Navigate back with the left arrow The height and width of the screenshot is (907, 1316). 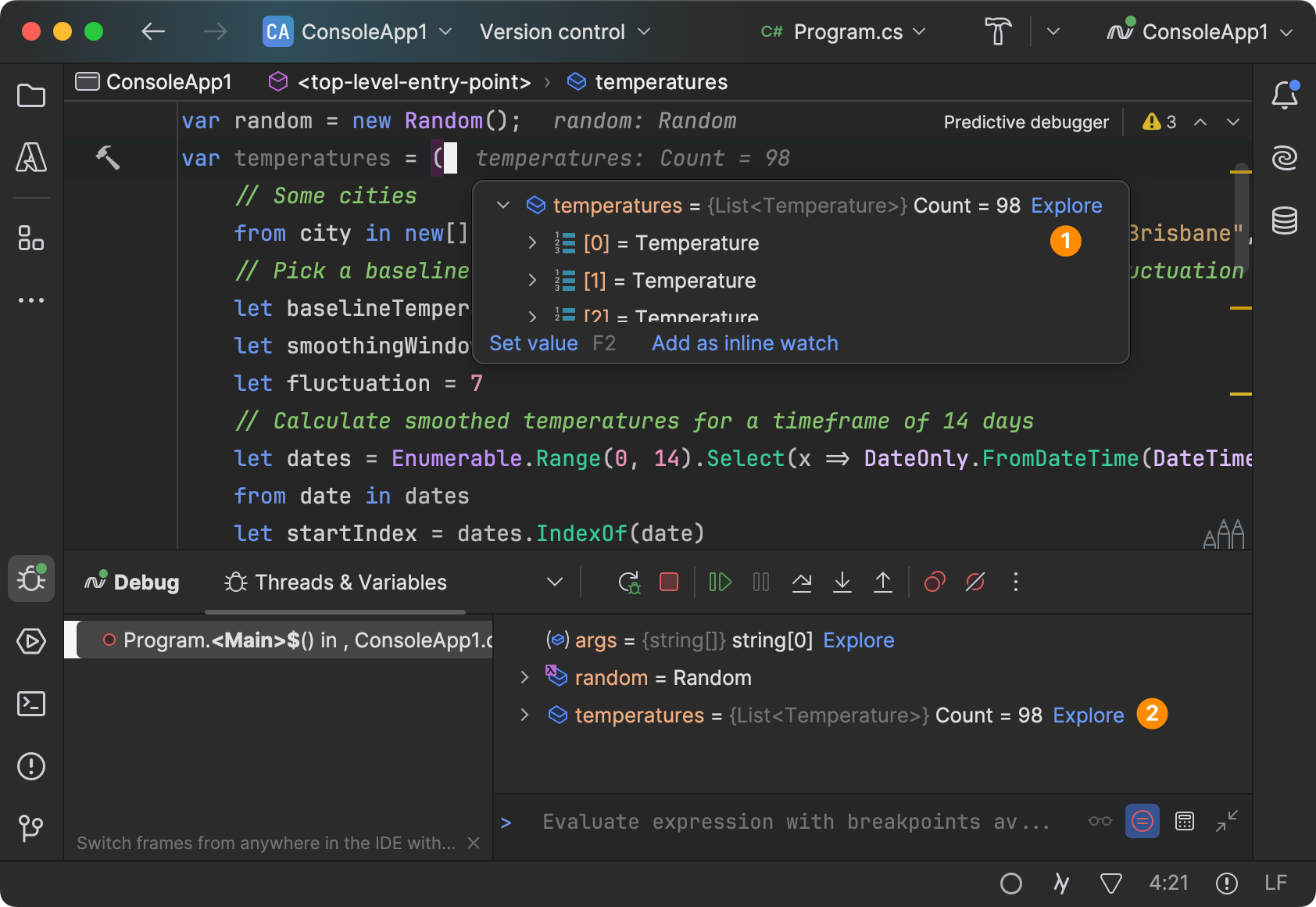(x=153, y=32)
